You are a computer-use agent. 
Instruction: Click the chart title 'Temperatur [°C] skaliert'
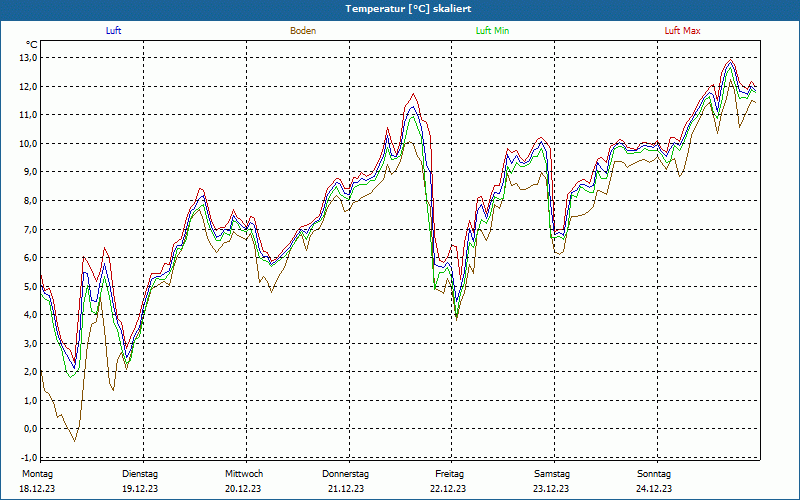click(408, 9)
